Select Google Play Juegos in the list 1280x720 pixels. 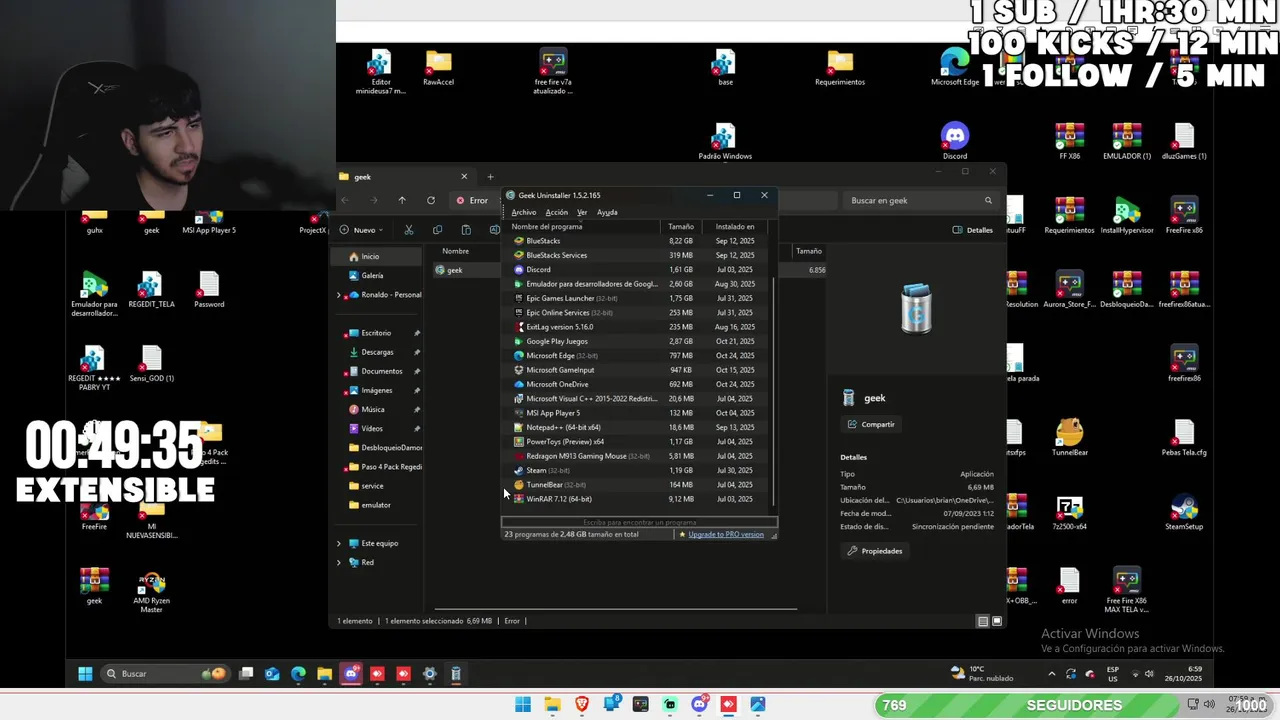(x=637, y=341)
